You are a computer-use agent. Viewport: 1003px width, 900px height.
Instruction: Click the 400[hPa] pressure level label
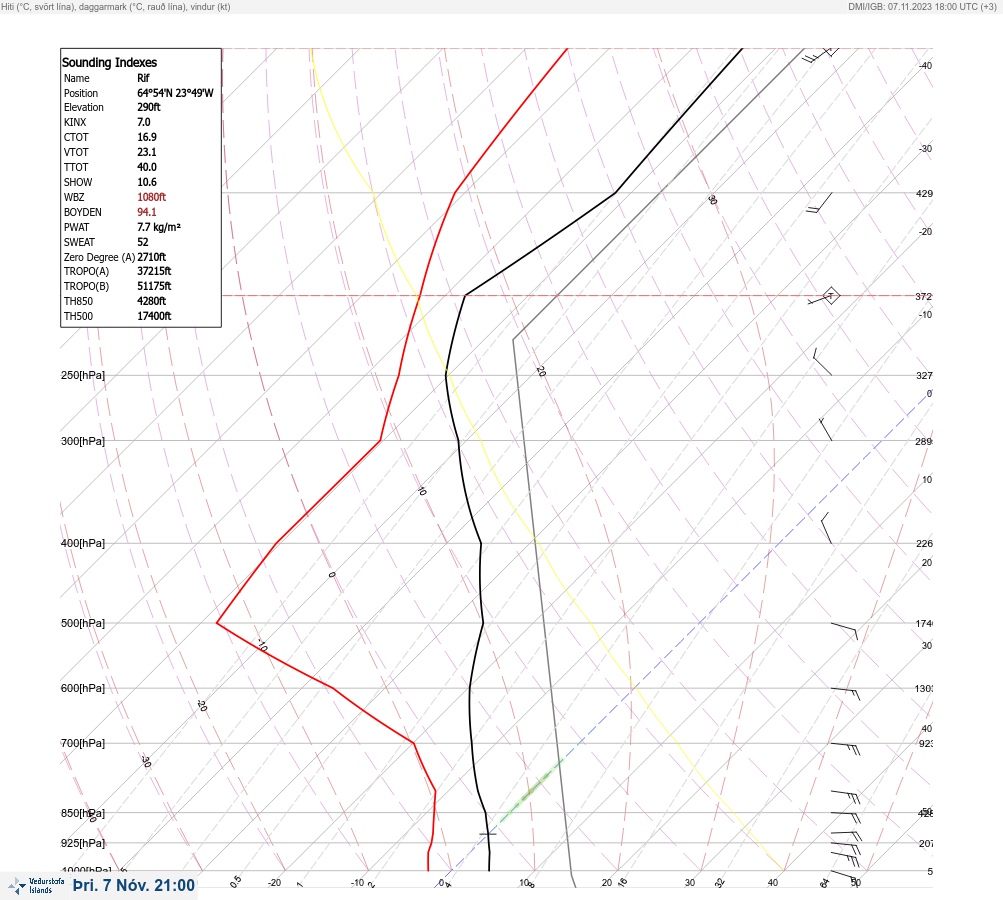click(x=83, y=543)
